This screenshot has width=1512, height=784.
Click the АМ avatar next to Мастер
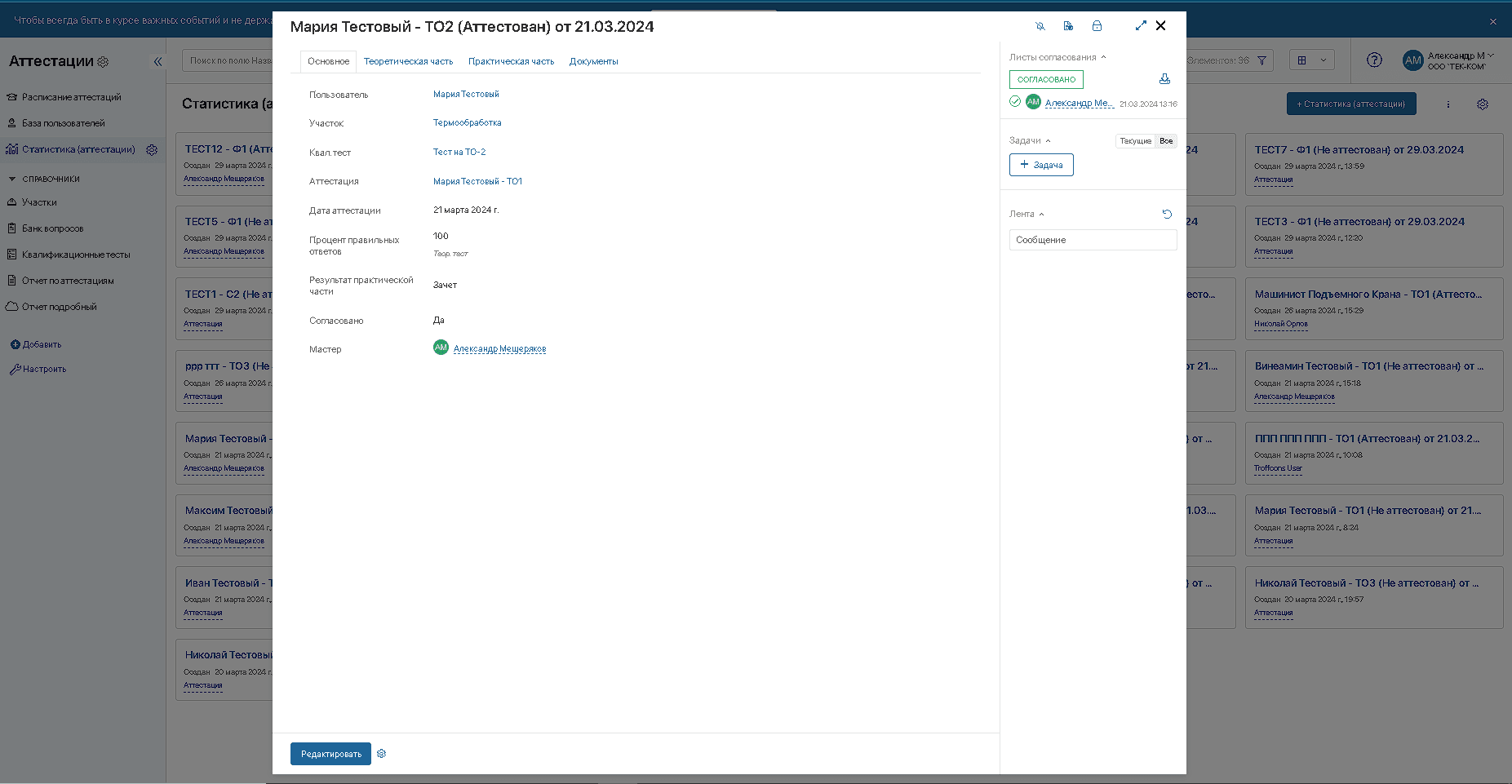coord(441,348)
